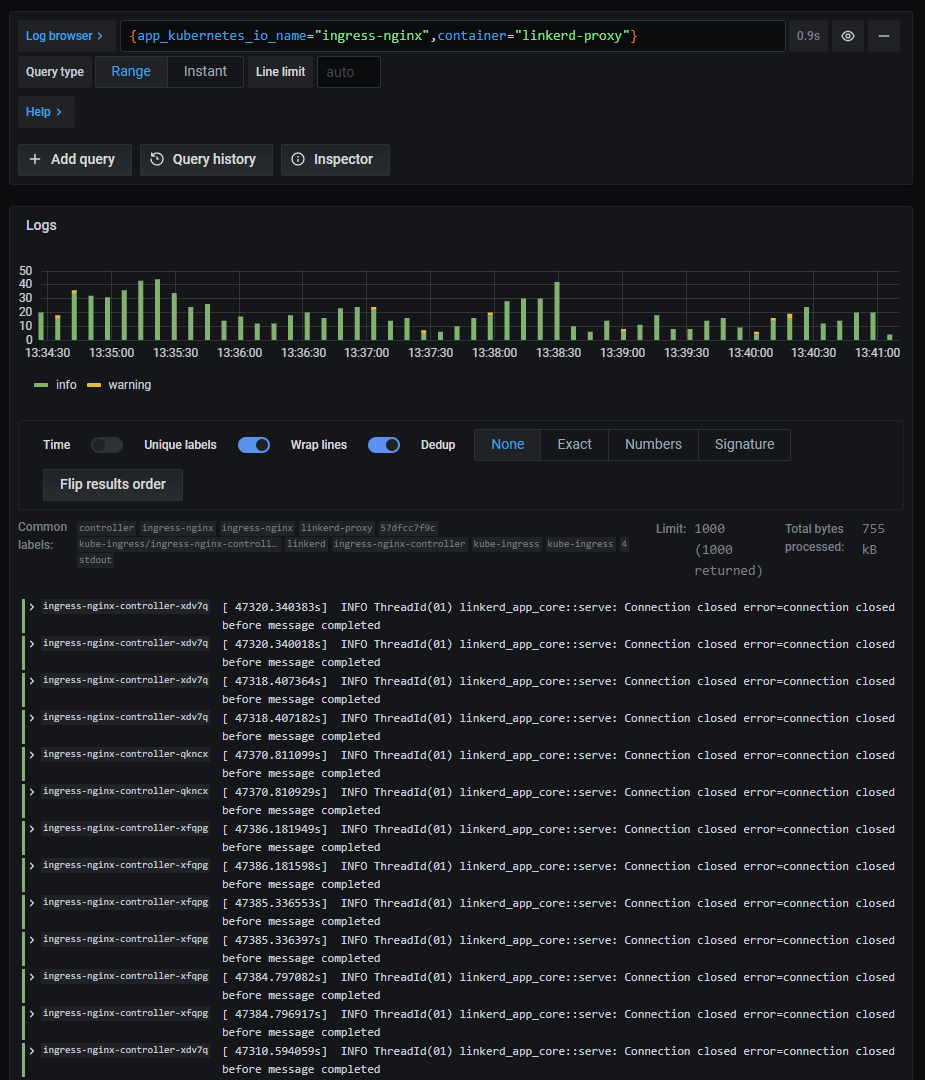Select Signature deduplication mode

pyautogui.click(x=744, y=444)
